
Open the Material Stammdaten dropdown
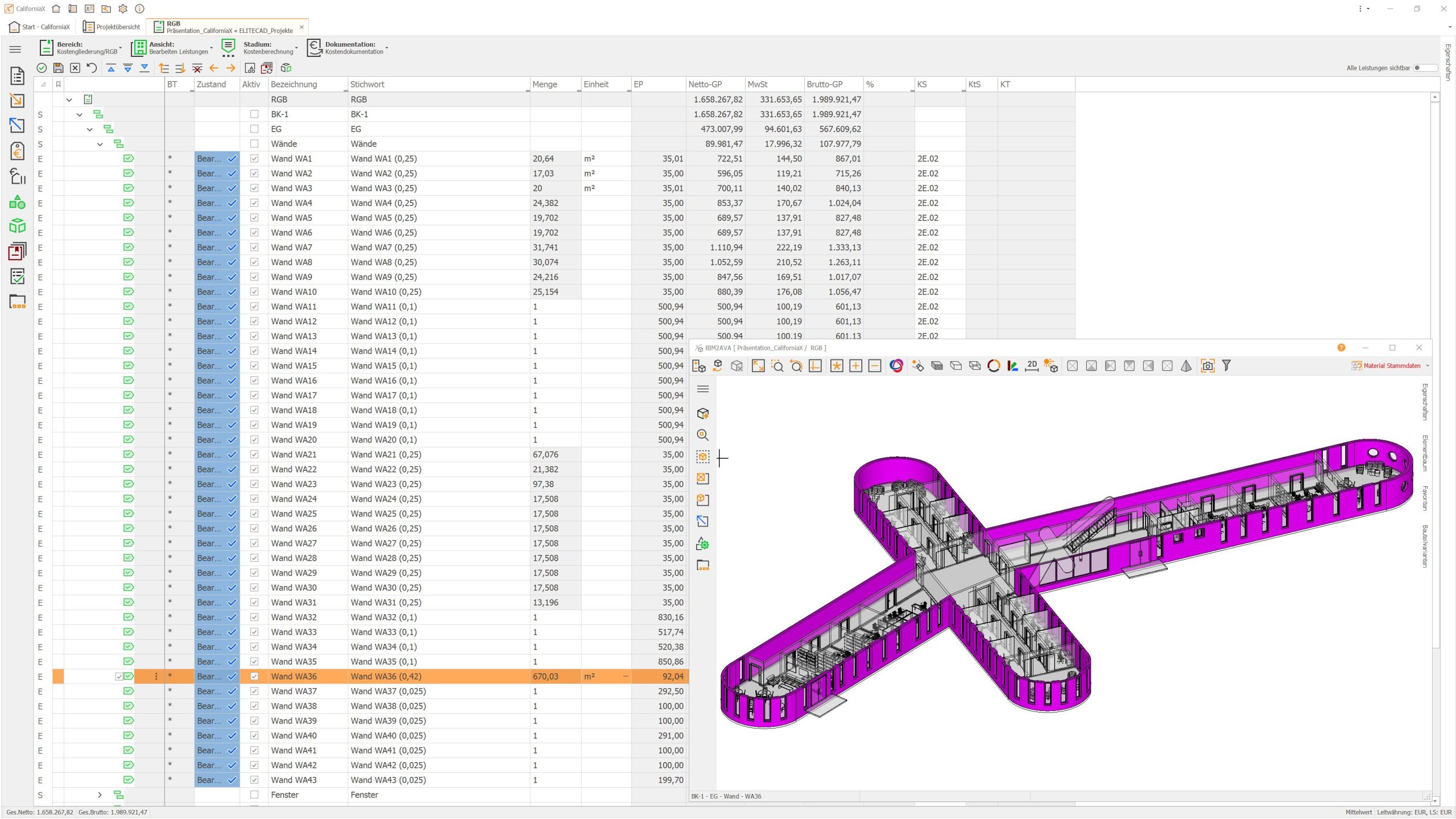(1428, 366)
